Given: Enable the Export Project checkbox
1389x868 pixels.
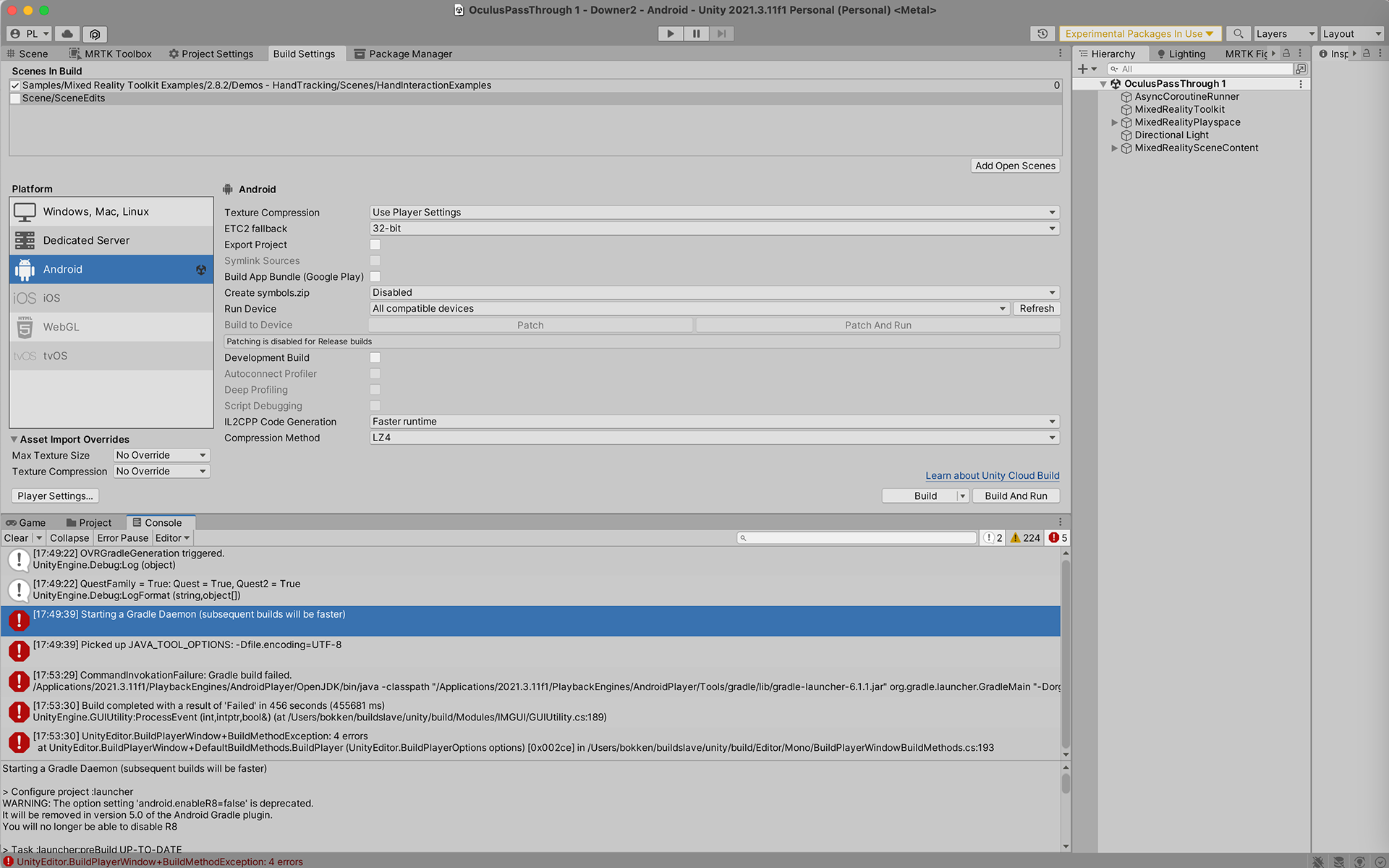Looking at the screenshot, I should point(375,244).
